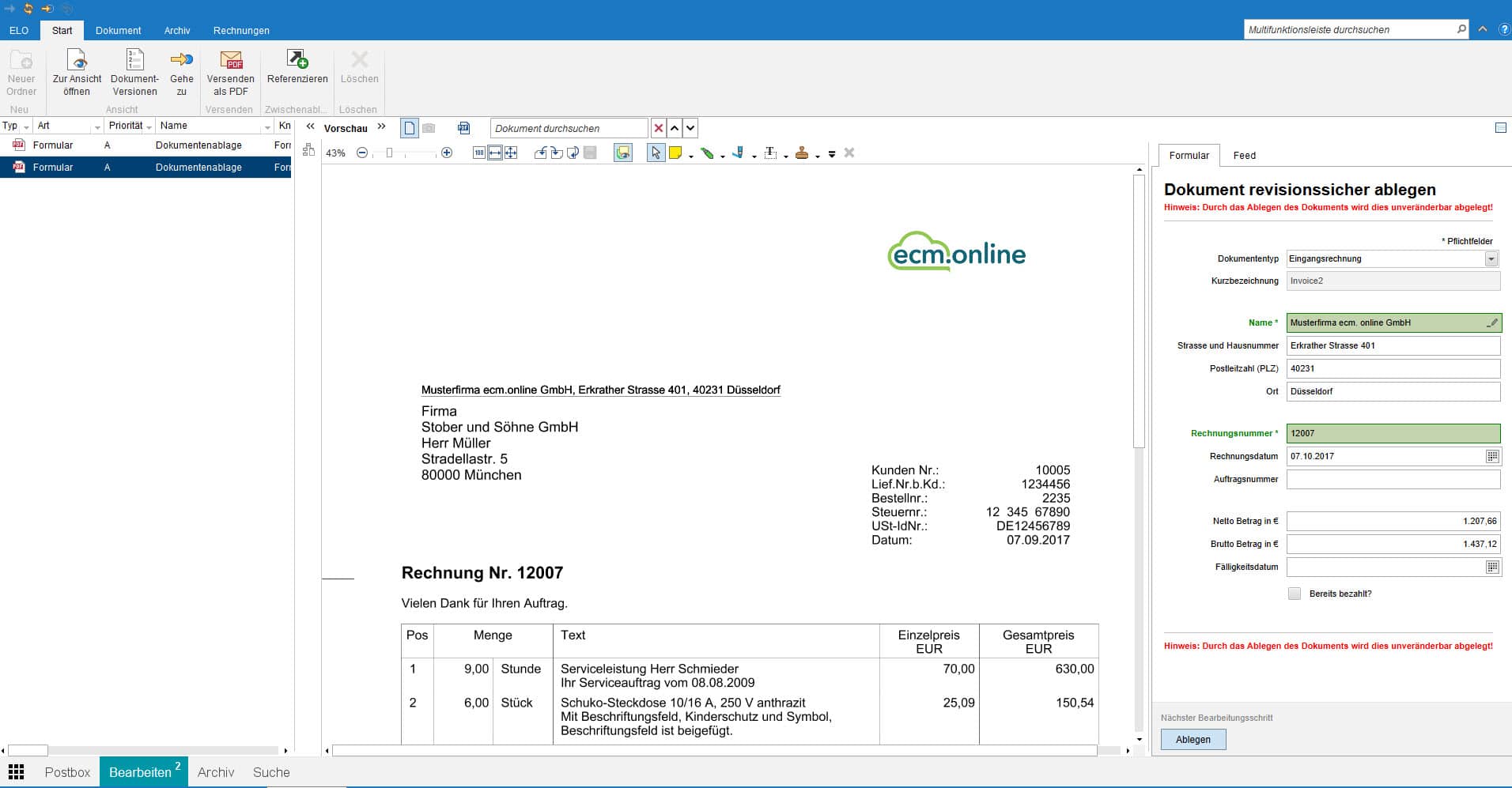1512x788 pixels.
Task: Open the Rechnungsdatum calendar picker
Action: coord(1491,456)
